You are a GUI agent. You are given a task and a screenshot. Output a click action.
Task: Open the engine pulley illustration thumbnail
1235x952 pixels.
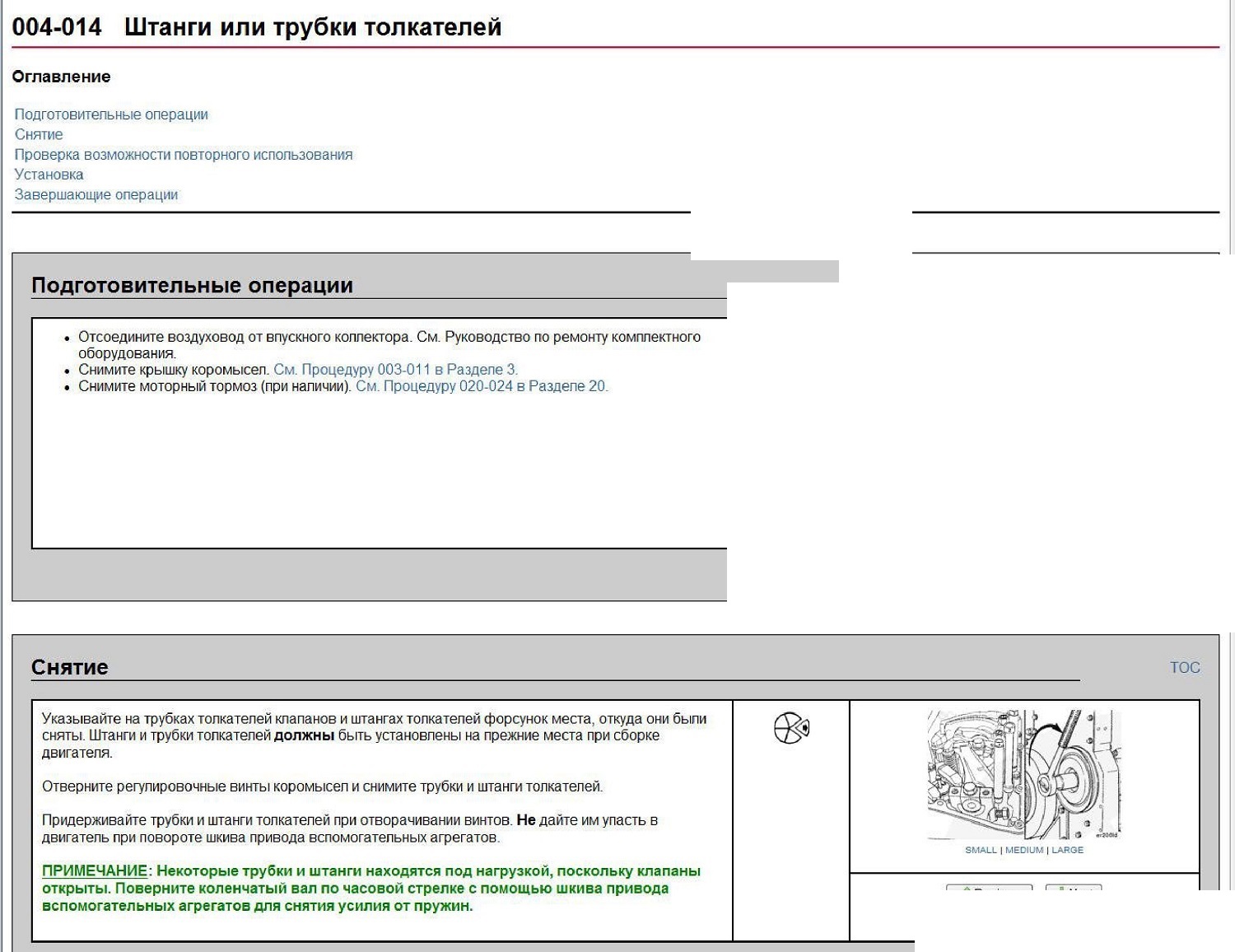click(1024, 775)
